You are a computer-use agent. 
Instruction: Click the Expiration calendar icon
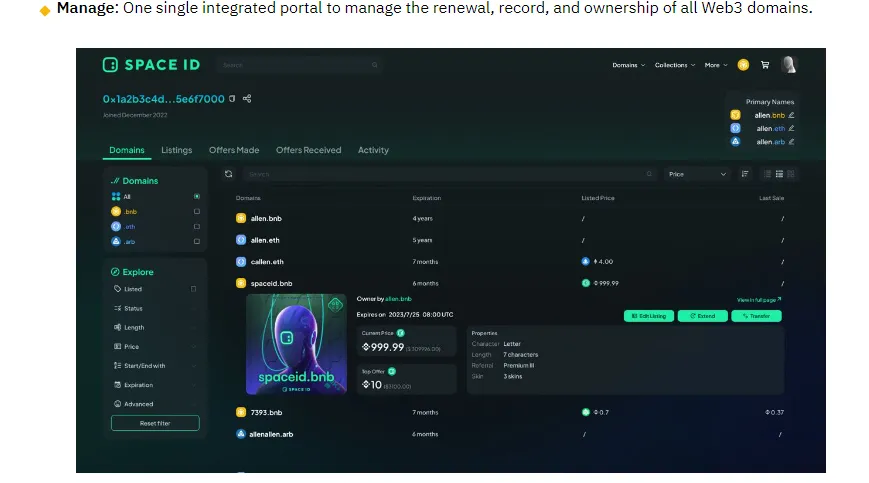[x=117, y=384]
